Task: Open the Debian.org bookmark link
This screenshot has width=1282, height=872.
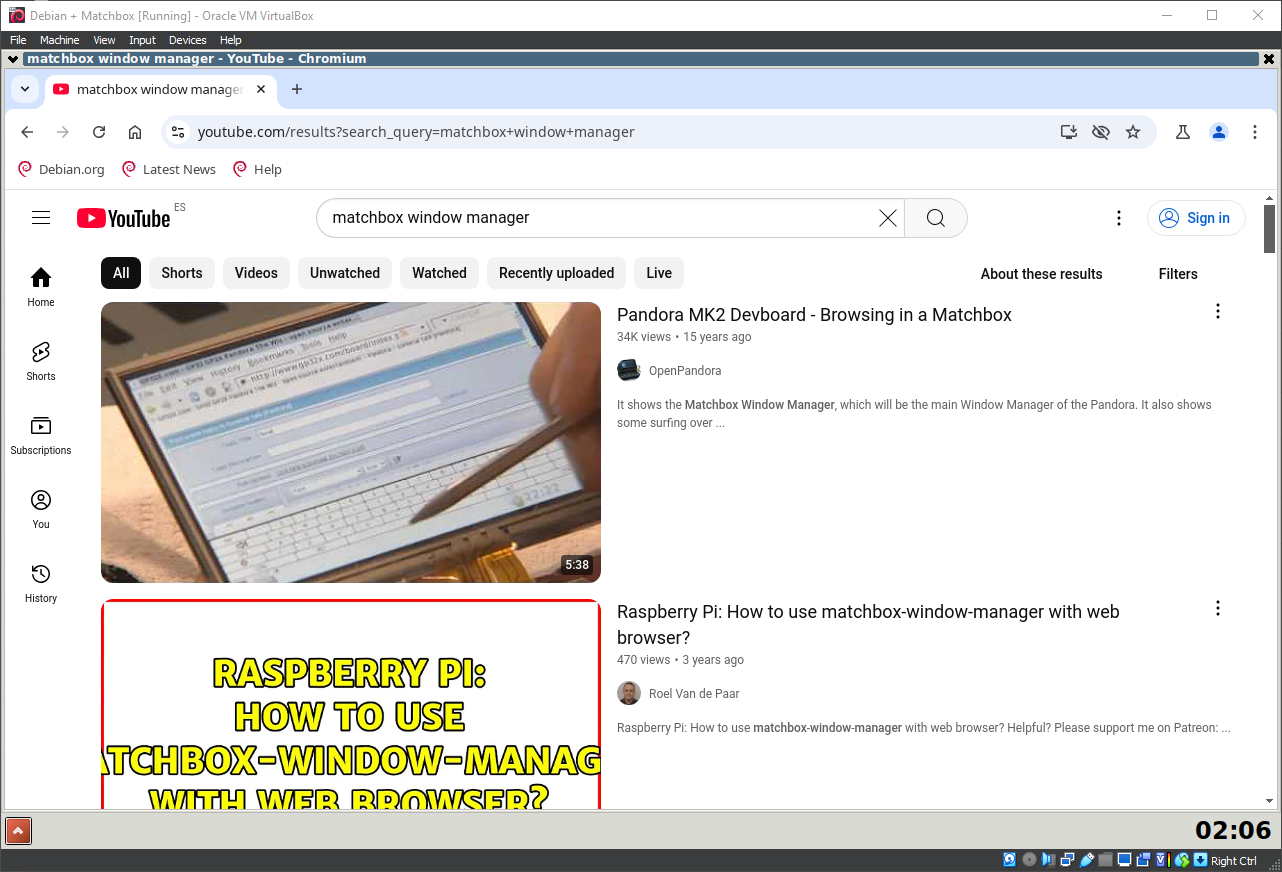Action: click(x=61, y=169)
